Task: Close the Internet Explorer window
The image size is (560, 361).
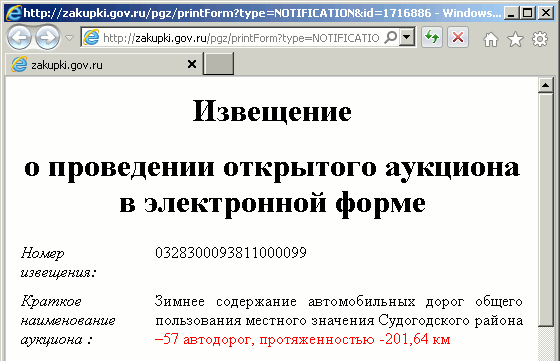Action: point(546,13)
